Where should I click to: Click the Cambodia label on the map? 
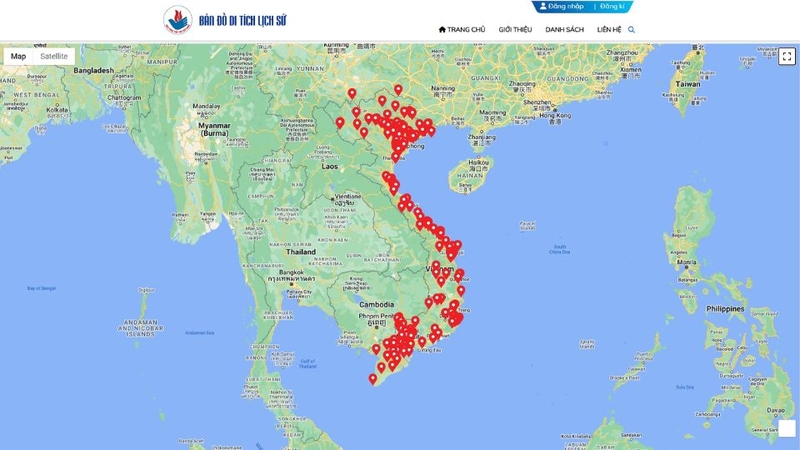377,304
